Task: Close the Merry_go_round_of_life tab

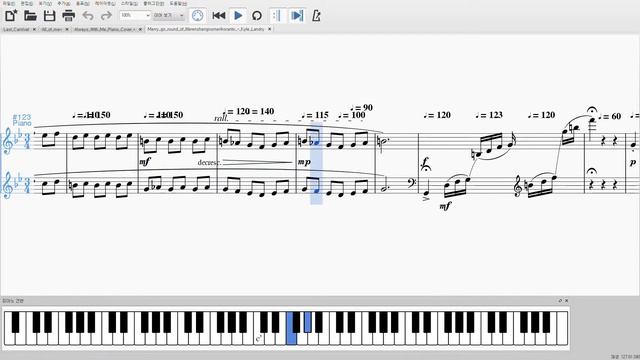Action: click(269, 29)
